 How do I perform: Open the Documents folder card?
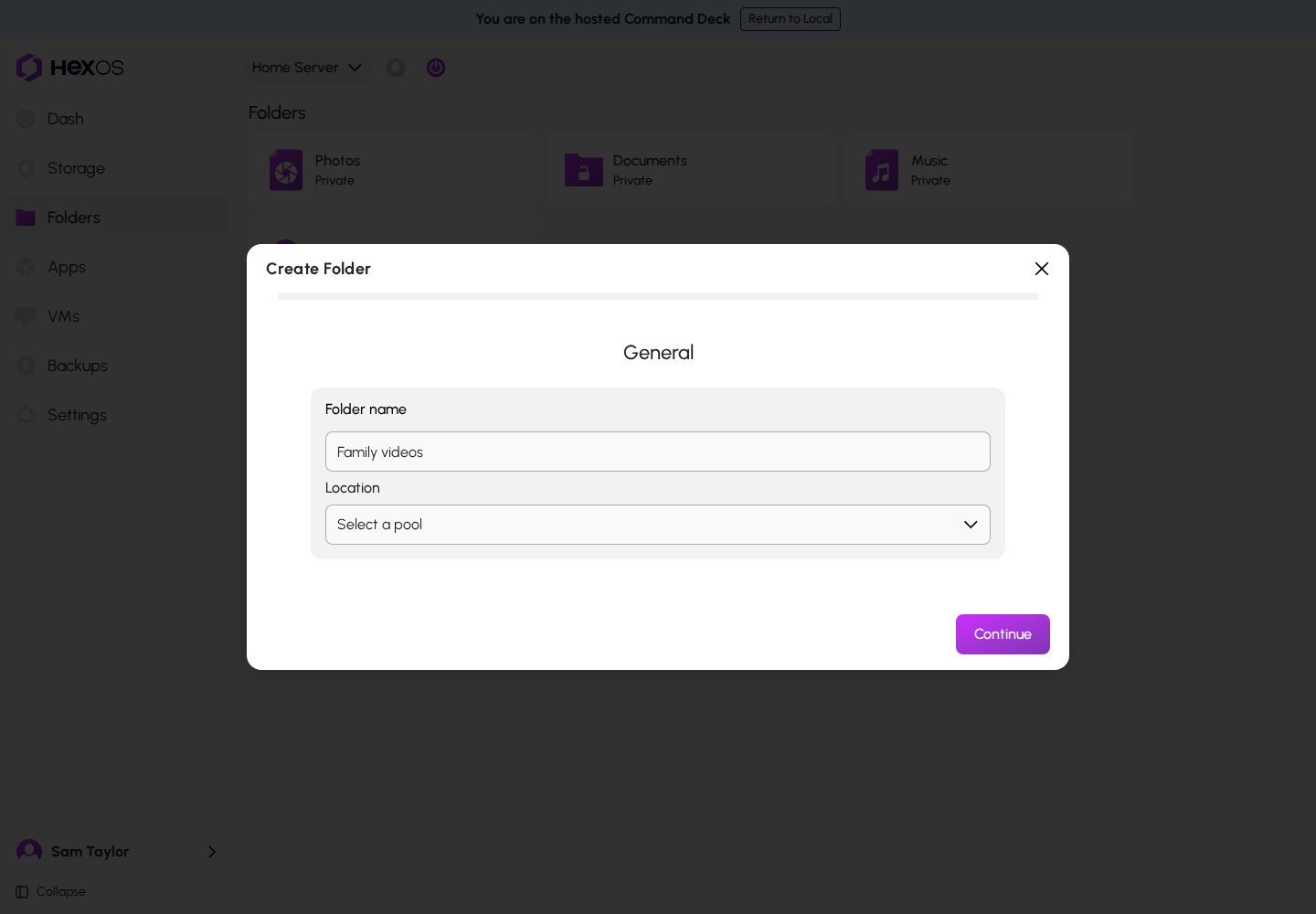[690, 170]
